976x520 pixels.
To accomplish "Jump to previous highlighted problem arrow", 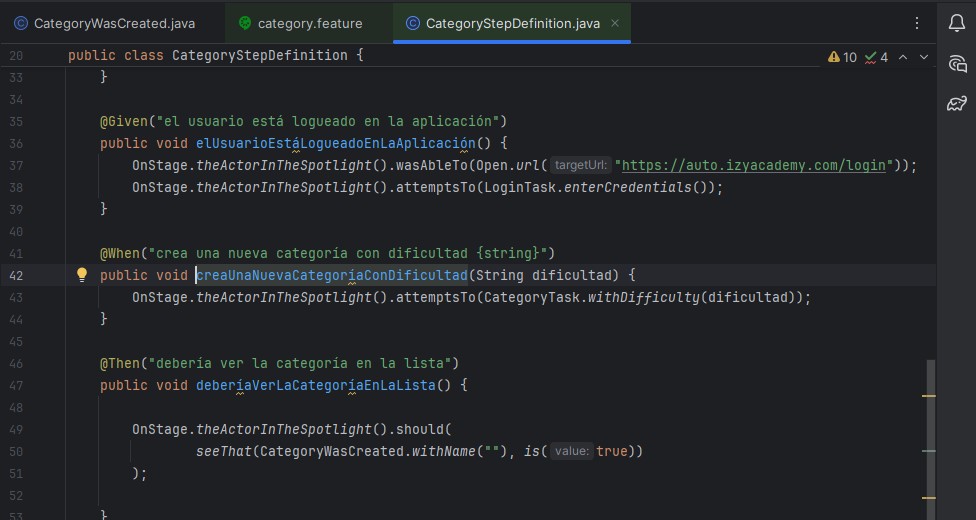I will tap(903, 57).
